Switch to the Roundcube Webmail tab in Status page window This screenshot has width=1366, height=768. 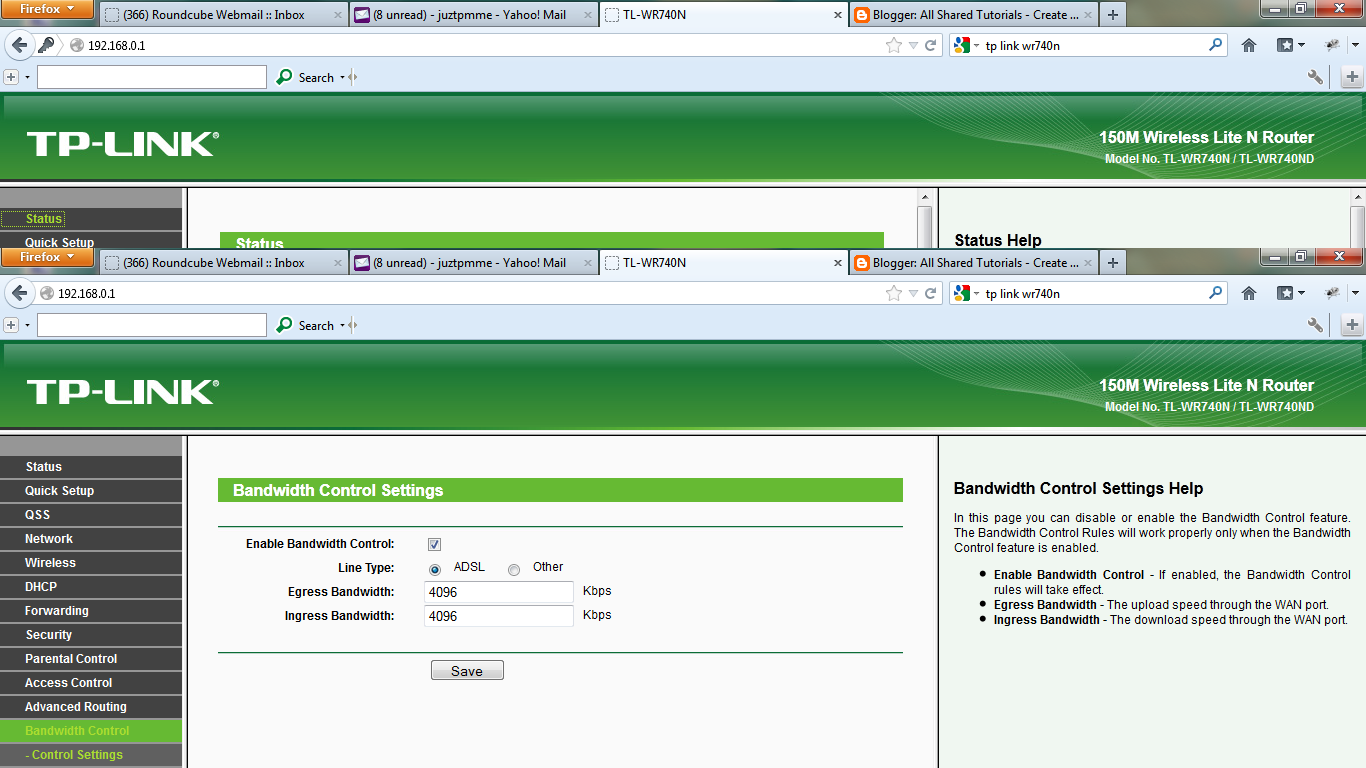point(224,15)
